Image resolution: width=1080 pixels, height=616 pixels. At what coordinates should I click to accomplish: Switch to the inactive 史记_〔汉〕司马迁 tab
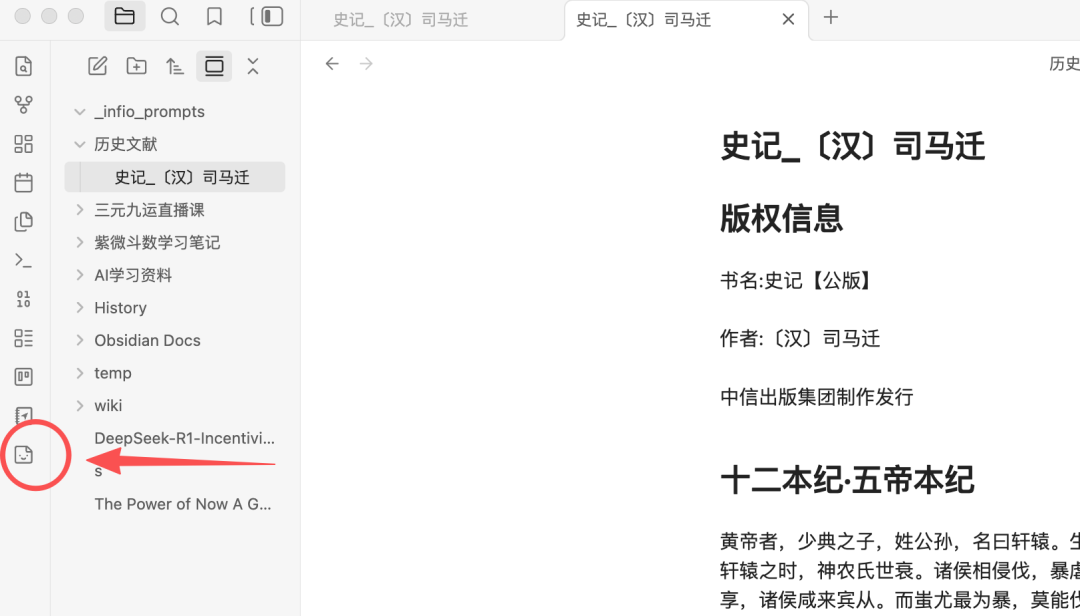[x=400, y=20]
